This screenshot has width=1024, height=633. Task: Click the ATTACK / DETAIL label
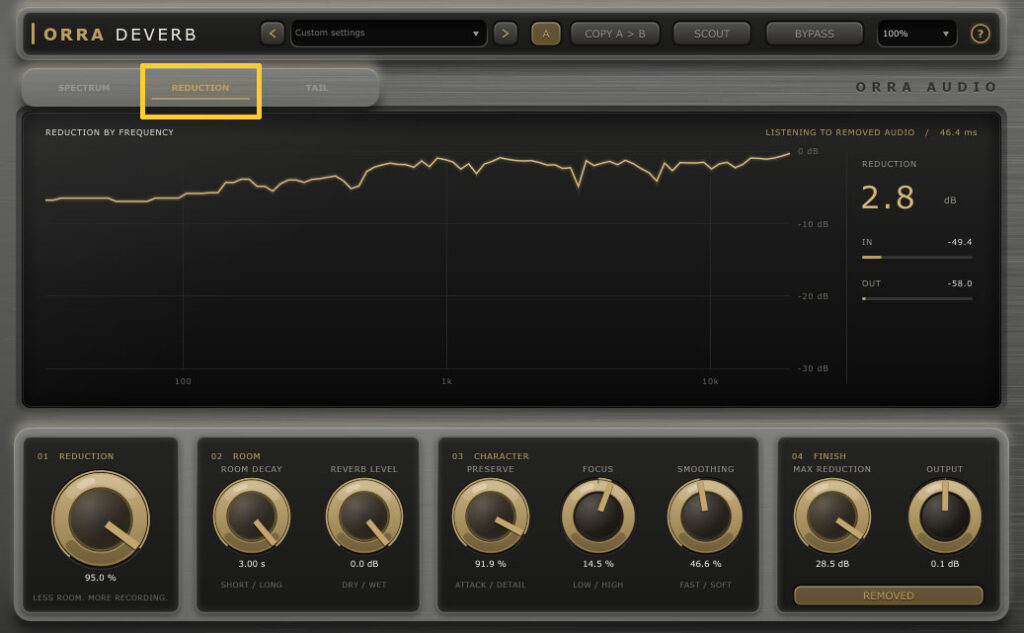(x=490, y=585)
